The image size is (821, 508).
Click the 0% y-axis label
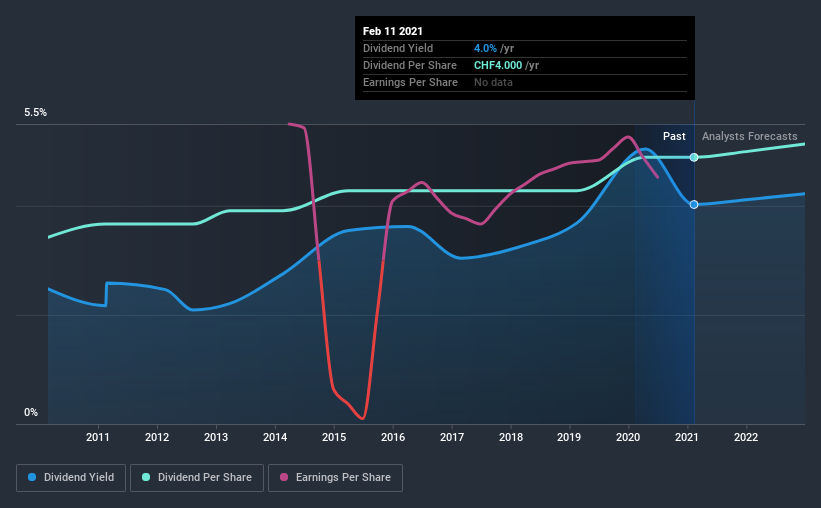pos(31,413)
